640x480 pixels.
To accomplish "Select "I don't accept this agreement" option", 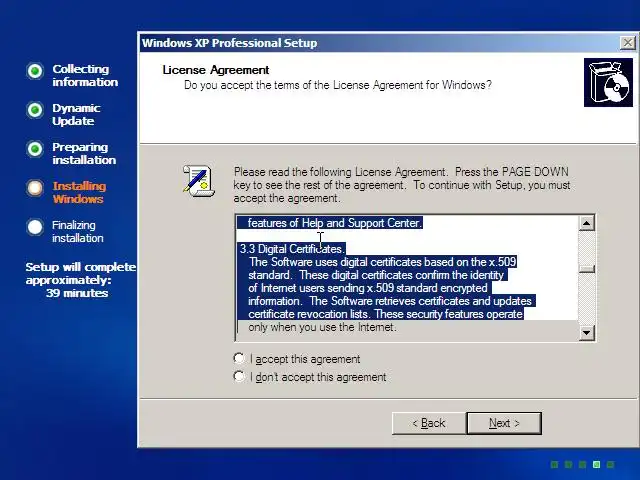I will [239, 376].
